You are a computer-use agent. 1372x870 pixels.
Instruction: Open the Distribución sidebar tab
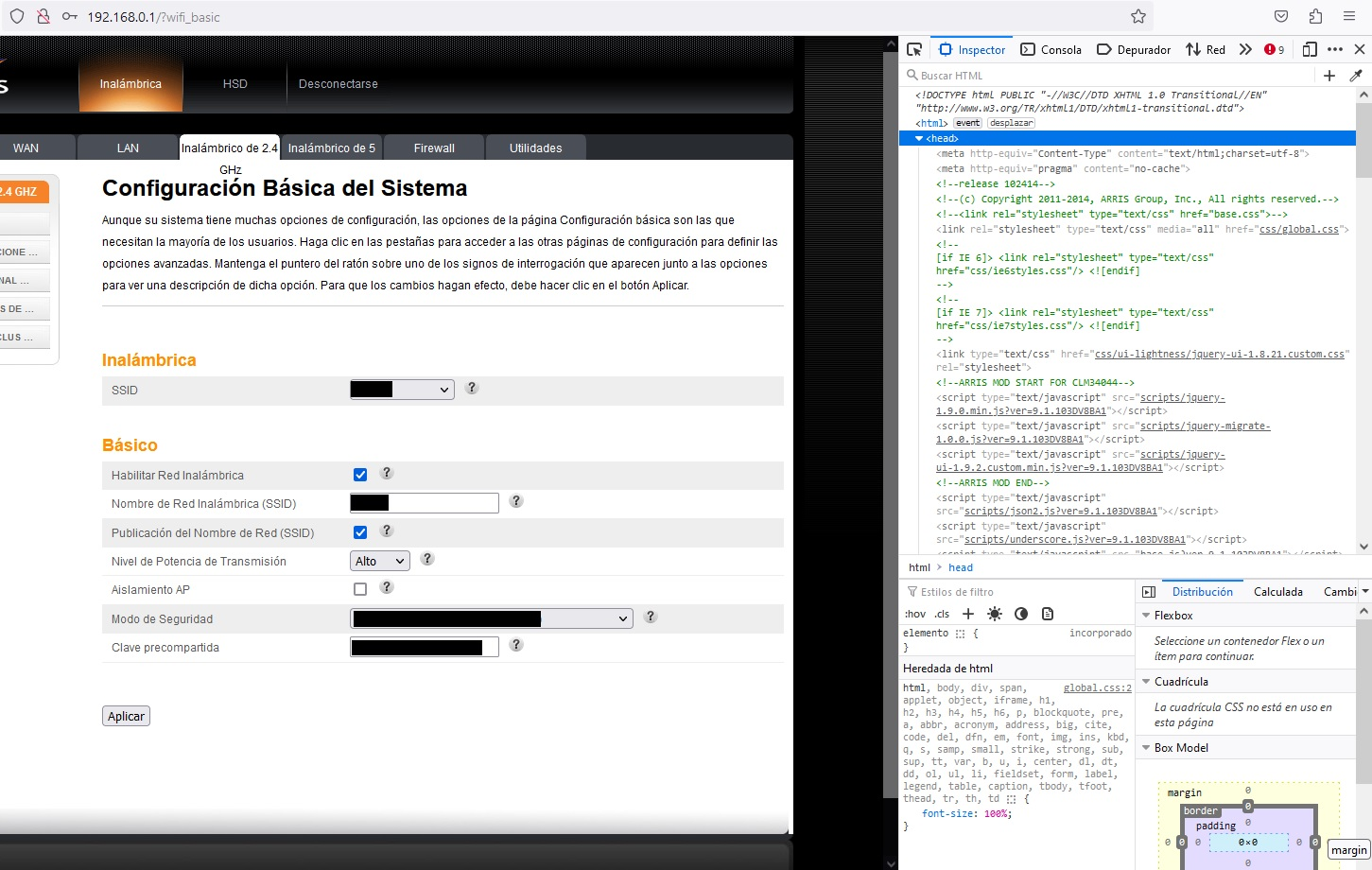click(1202, 592)
